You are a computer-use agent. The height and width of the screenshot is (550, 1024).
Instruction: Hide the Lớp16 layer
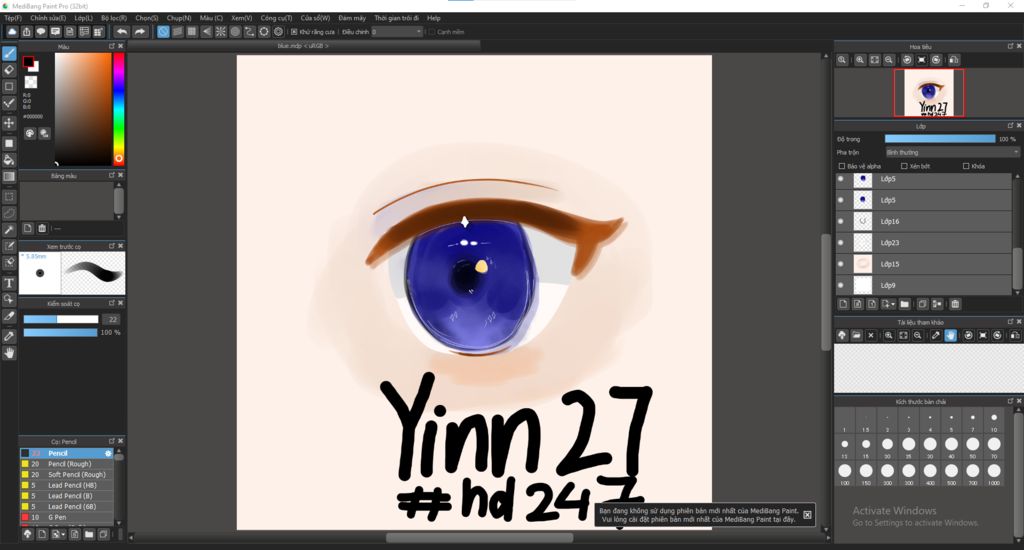[841, 221]
